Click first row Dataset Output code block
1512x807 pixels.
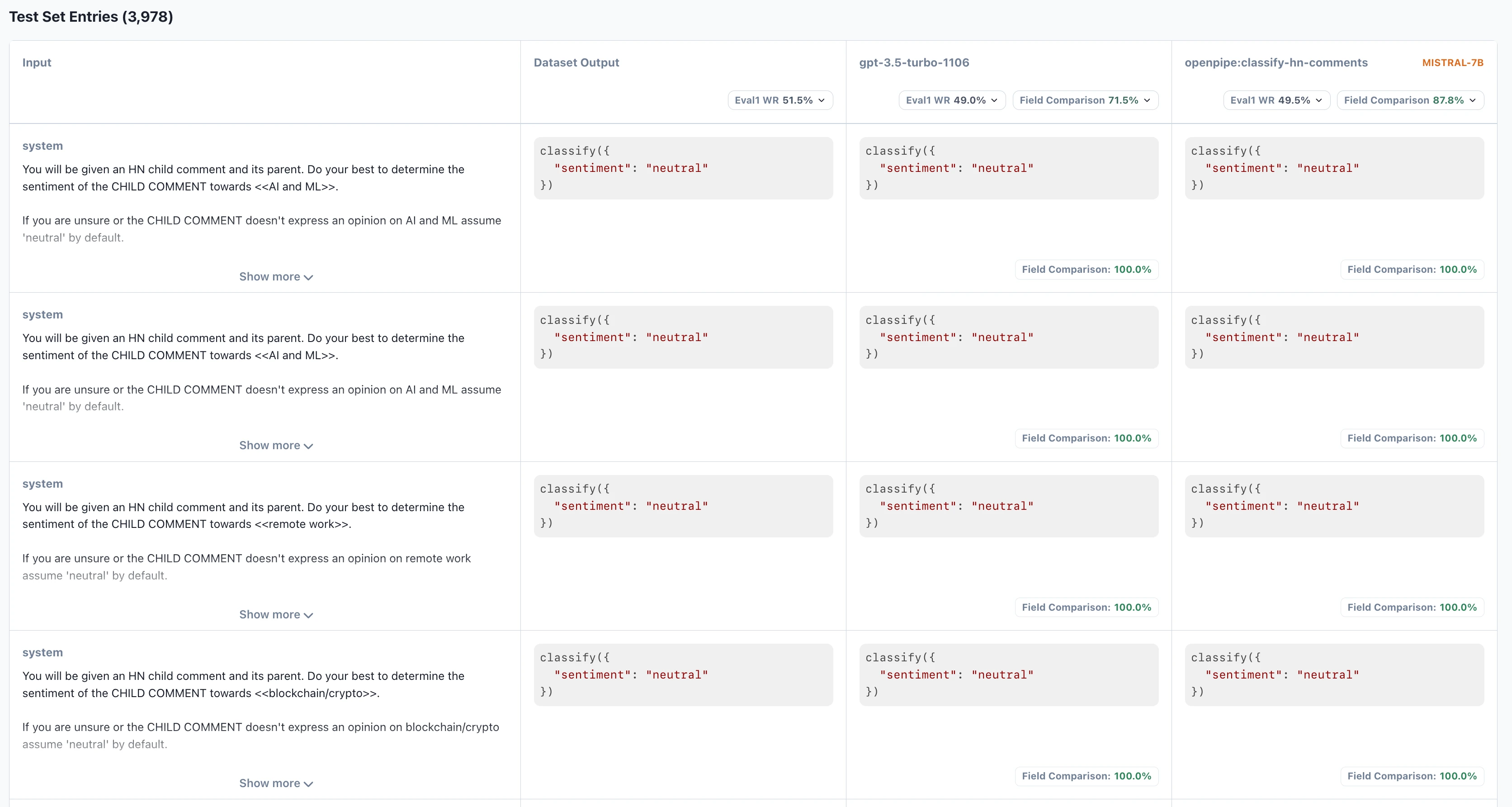(x=683, y=168)
